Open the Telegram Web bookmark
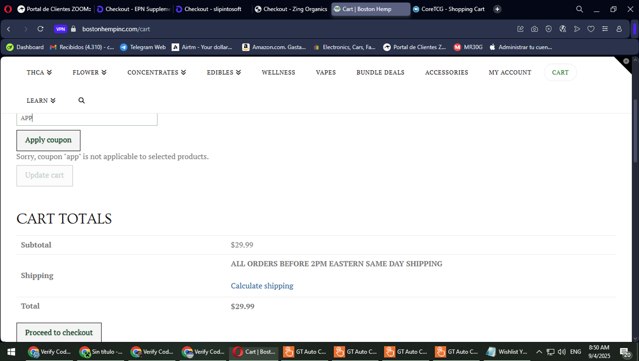The image size is (639, 361). (x=143, y=47)
